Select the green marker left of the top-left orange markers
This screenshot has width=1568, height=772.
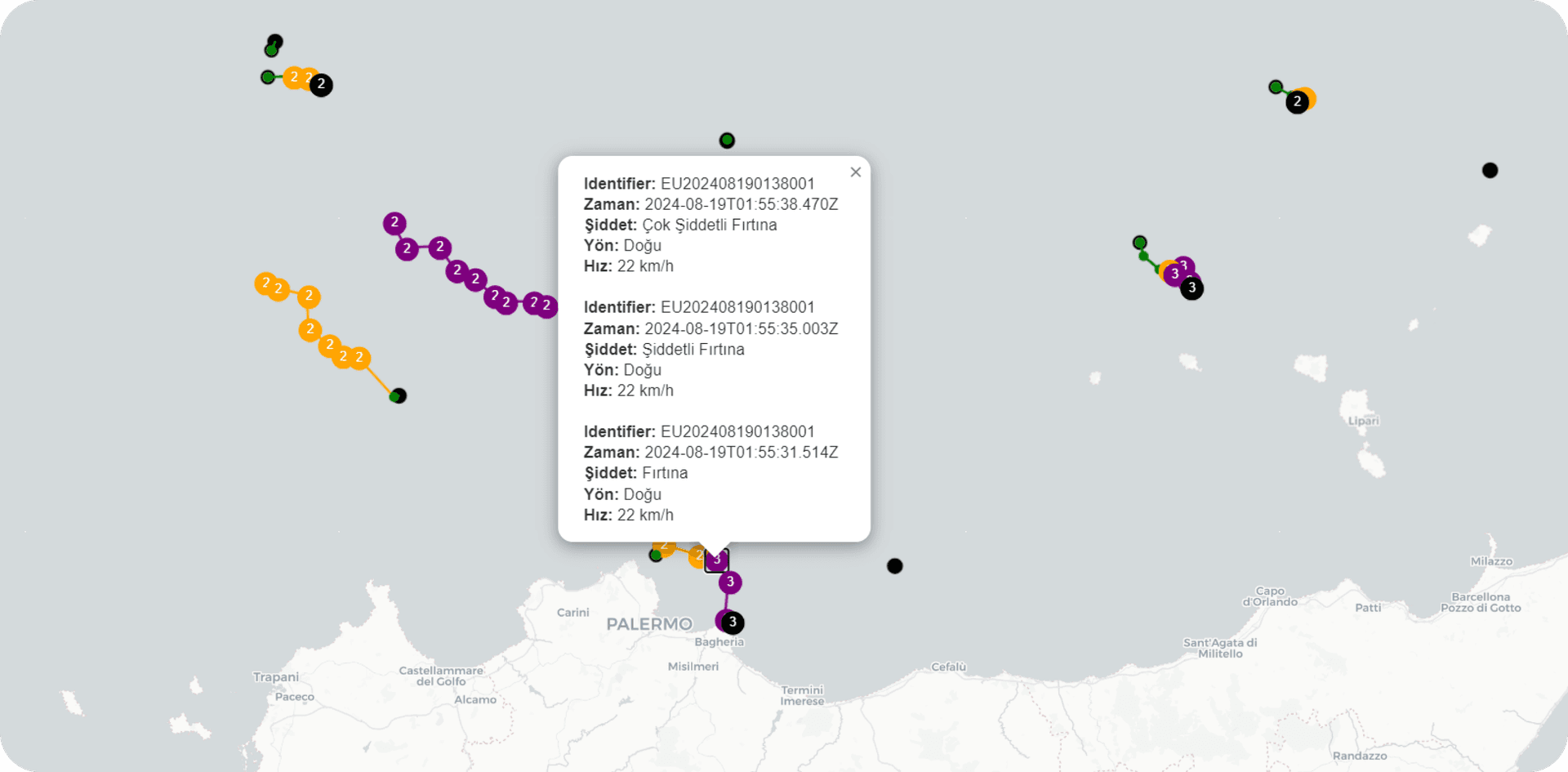pos(268,78)
